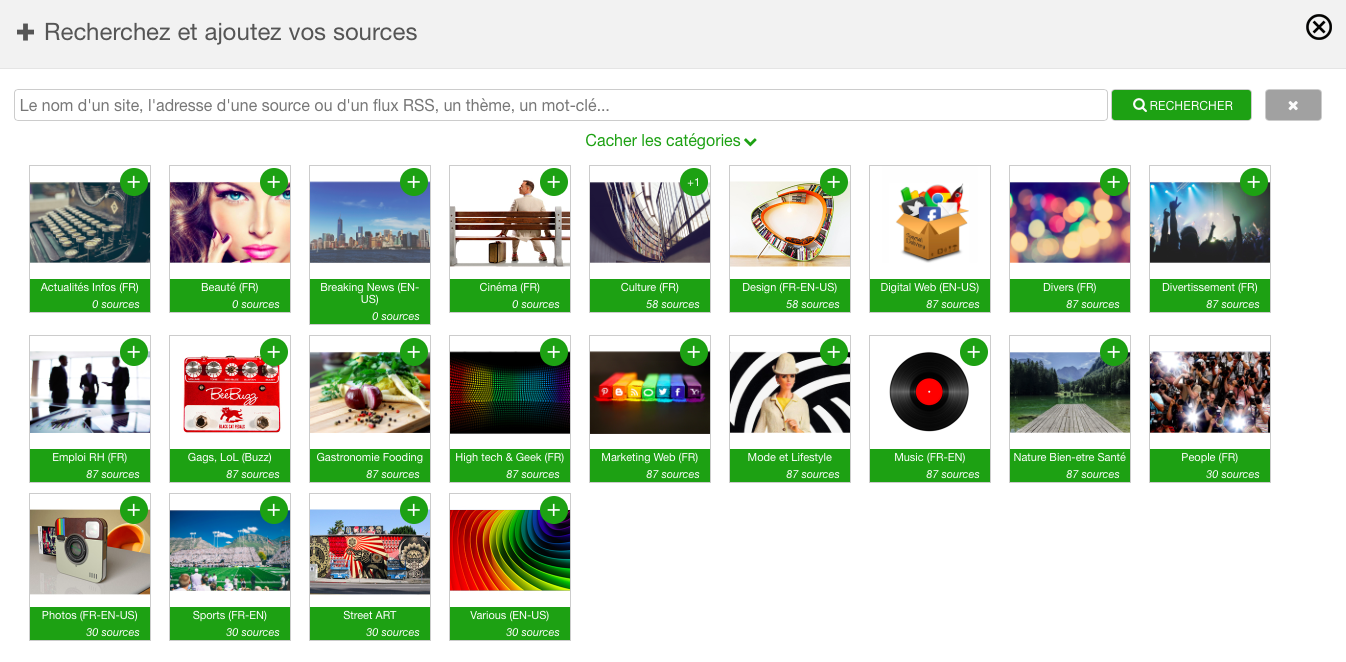Click the plus icon on Music (FR-EN)

coord(974,352)
